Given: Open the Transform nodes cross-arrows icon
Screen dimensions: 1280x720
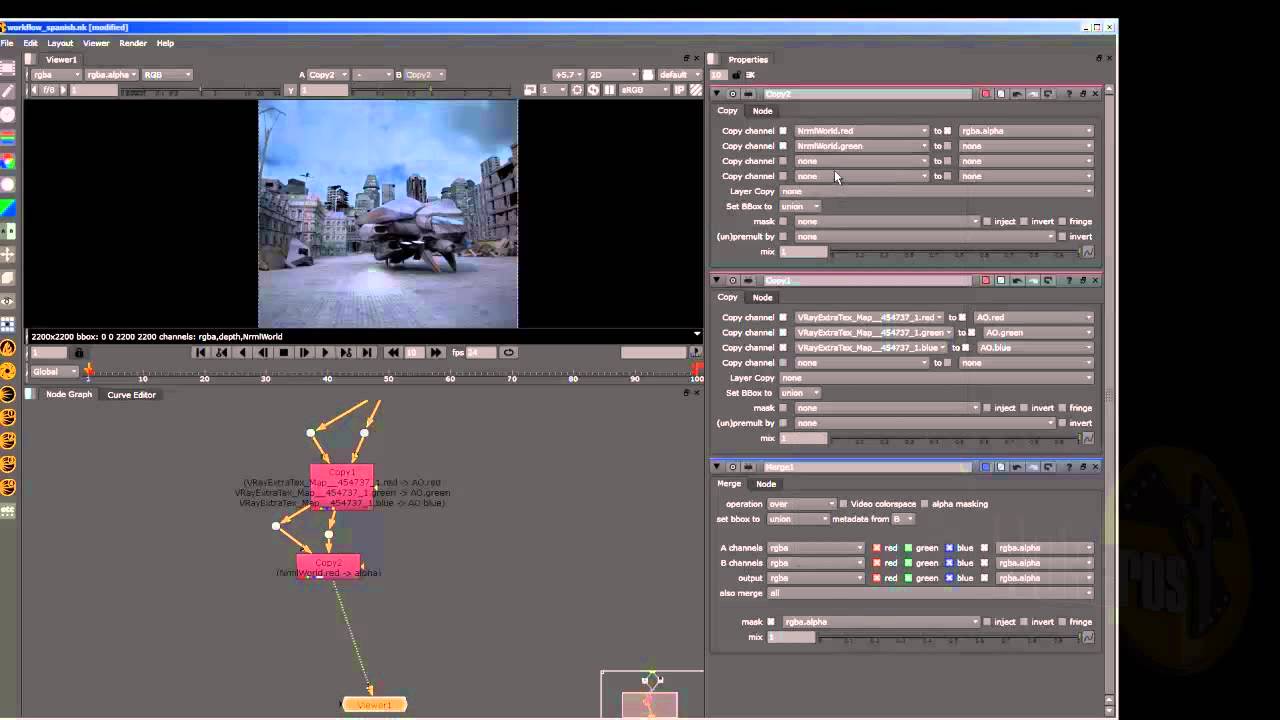Looking at the screenshot, I should [7, 254].
